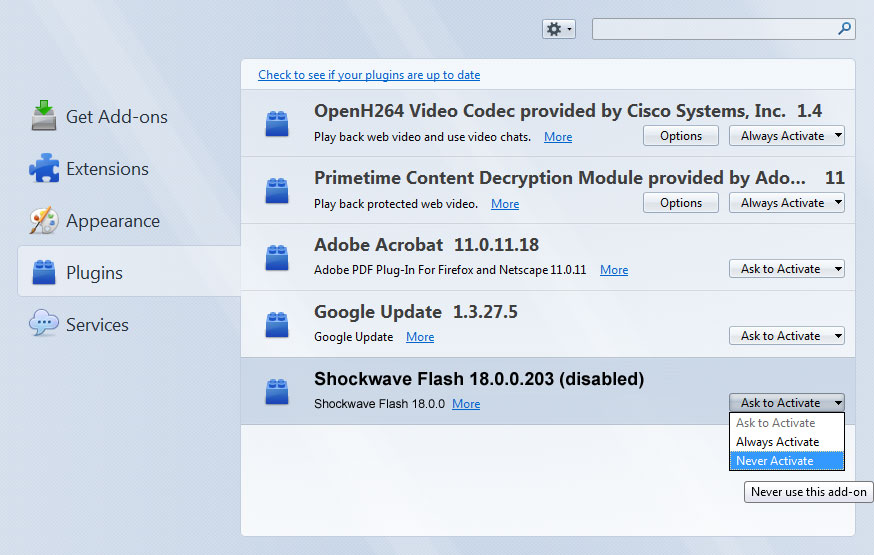
Task: Expand OpenH264 Always Activate dropdown
Action: click(786, 136)
